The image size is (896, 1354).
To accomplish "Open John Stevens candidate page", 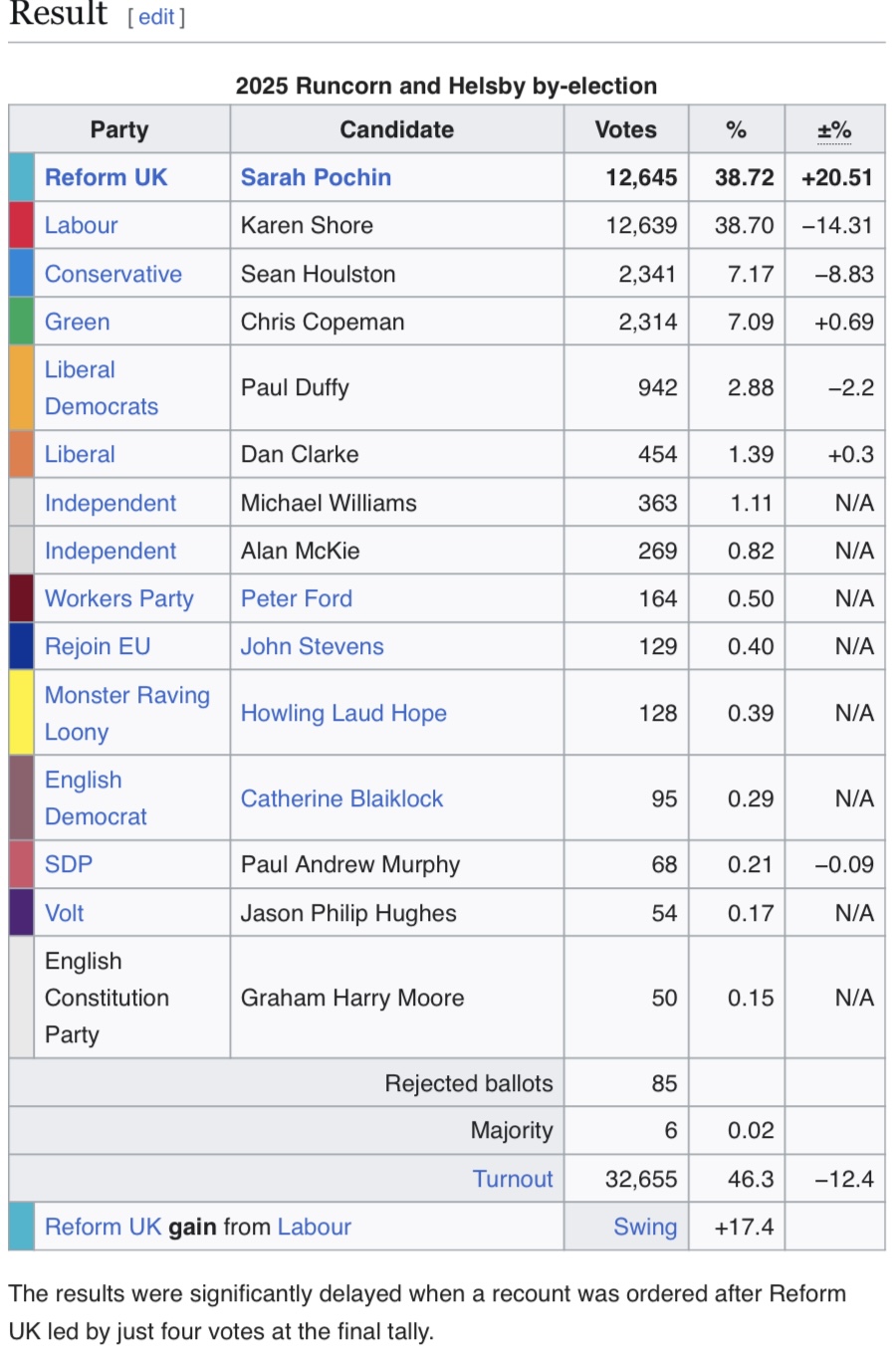I will 312,646.
